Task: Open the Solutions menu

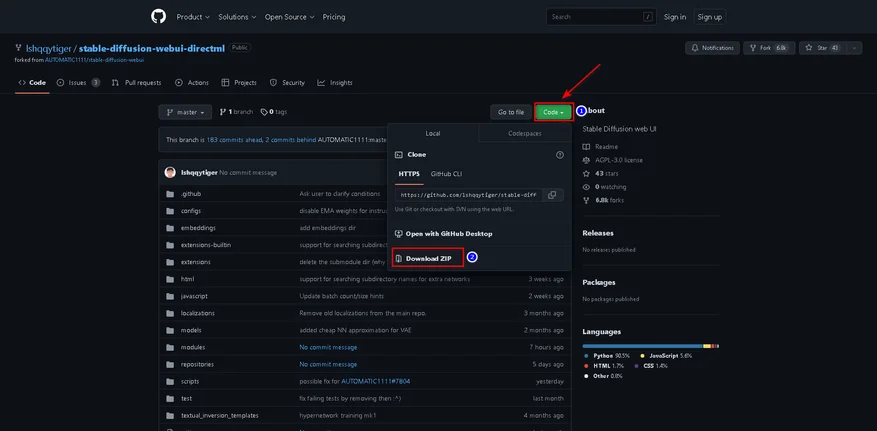Action: (237, 17)
